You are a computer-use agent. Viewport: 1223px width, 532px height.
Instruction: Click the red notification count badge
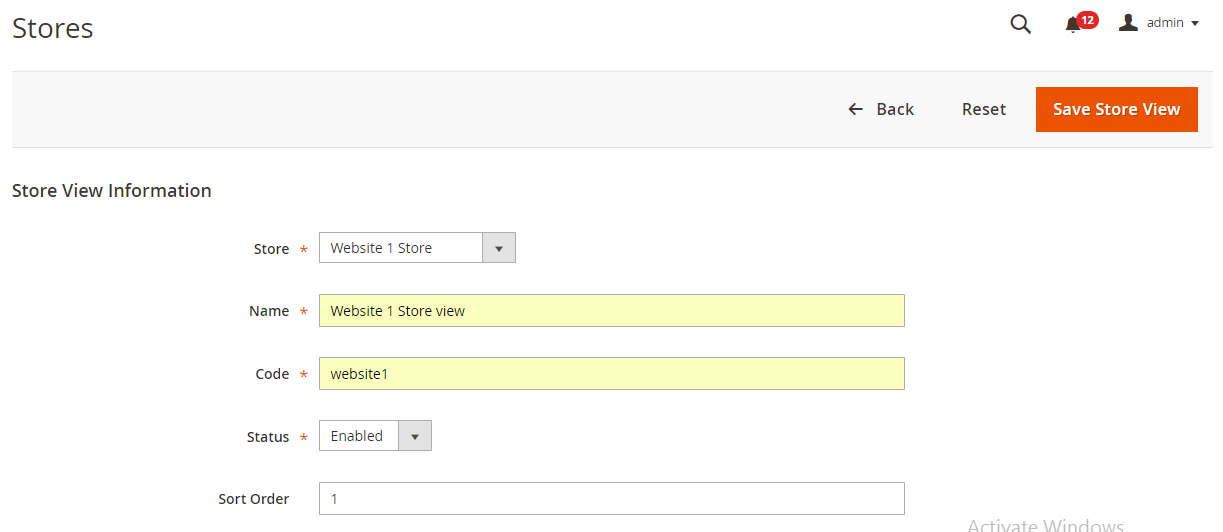click(1087, 19)
